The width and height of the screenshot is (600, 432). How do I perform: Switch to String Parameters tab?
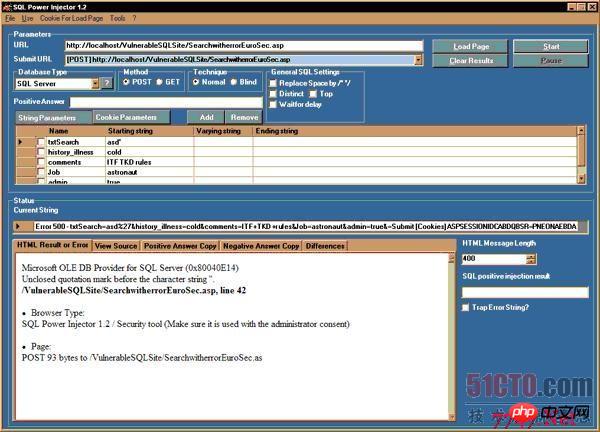pyautogui.click(x=54, y=117)
